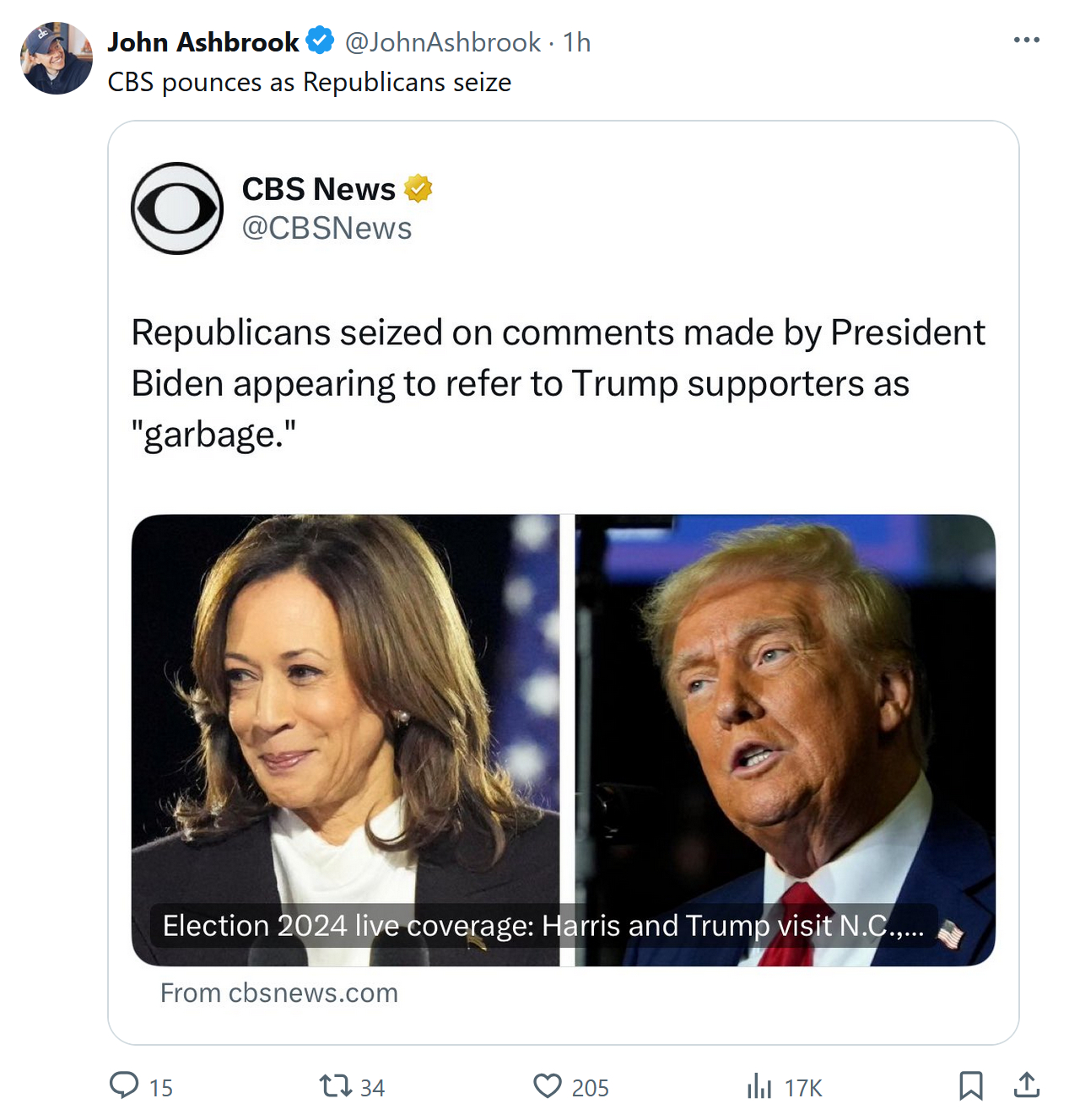Like the post with heart icon

click(x=547, y=1085)
